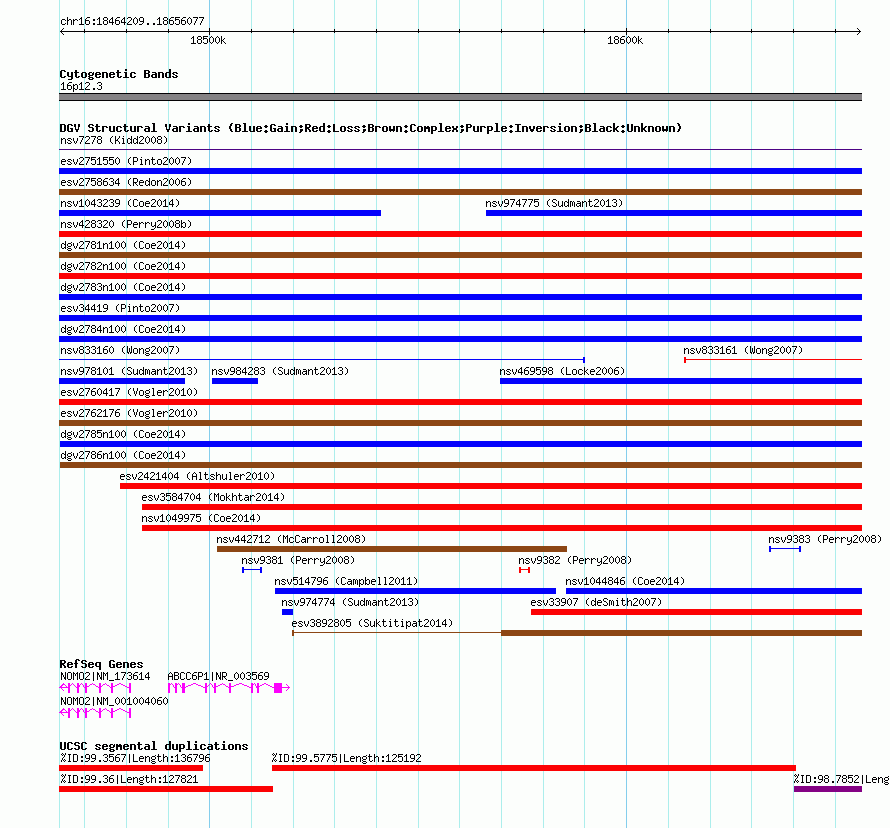
Task: Click the esv2758634 (Redon2006) label
Action: [x=126, y=182]
